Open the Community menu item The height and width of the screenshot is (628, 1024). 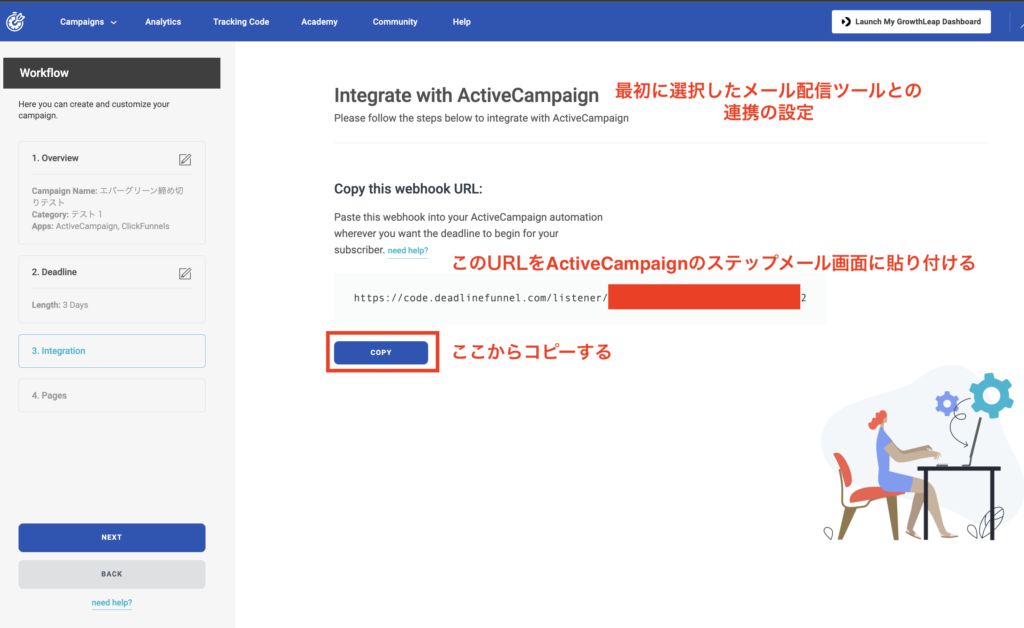coord(395,22)
